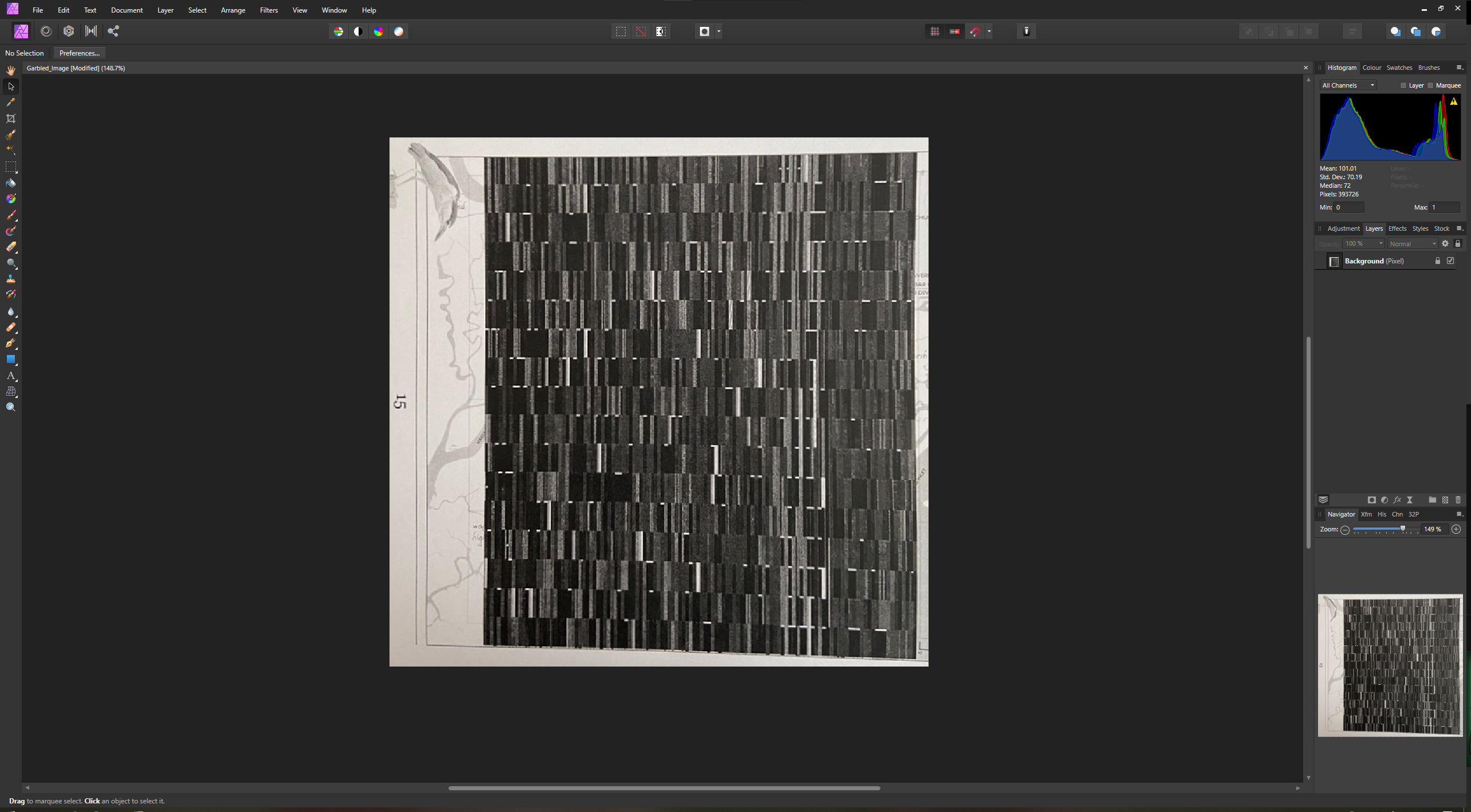Viewport: 1471px width, 812px height.
Task: Click the image thumbnail in Navigator
Action: [x=1389, y=664]
